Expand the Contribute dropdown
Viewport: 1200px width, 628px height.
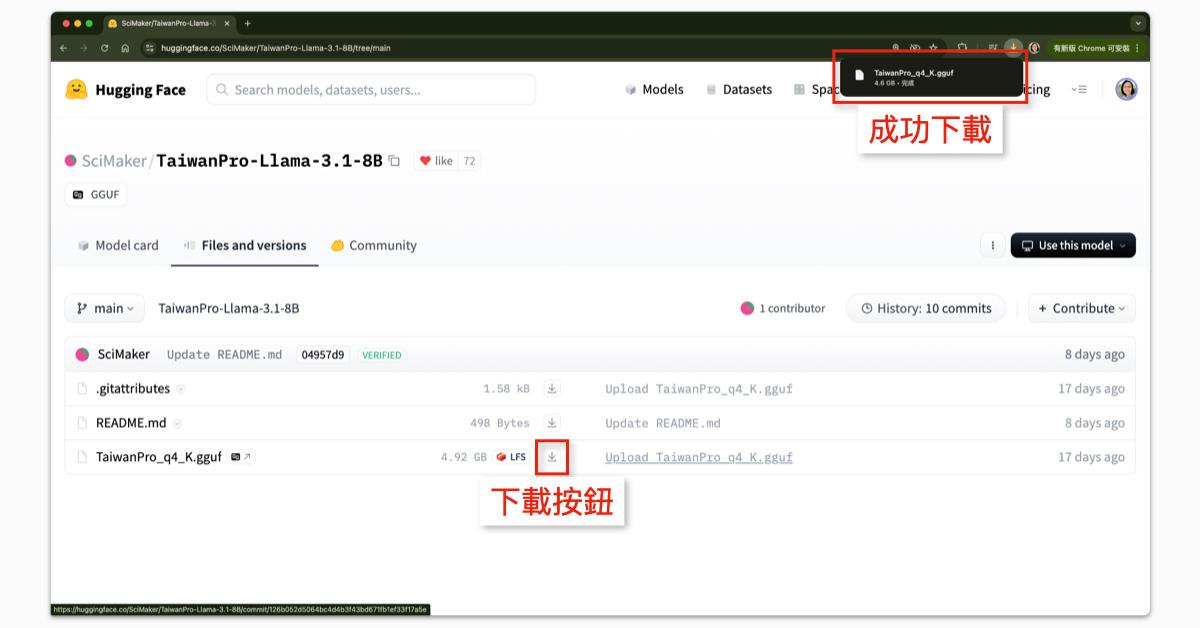click(x=1082, y=308)
